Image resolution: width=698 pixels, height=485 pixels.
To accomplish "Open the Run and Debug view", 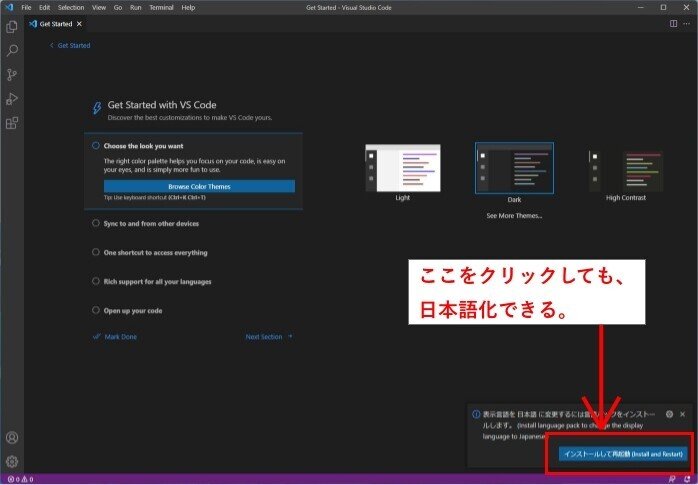I will point(12,98).
